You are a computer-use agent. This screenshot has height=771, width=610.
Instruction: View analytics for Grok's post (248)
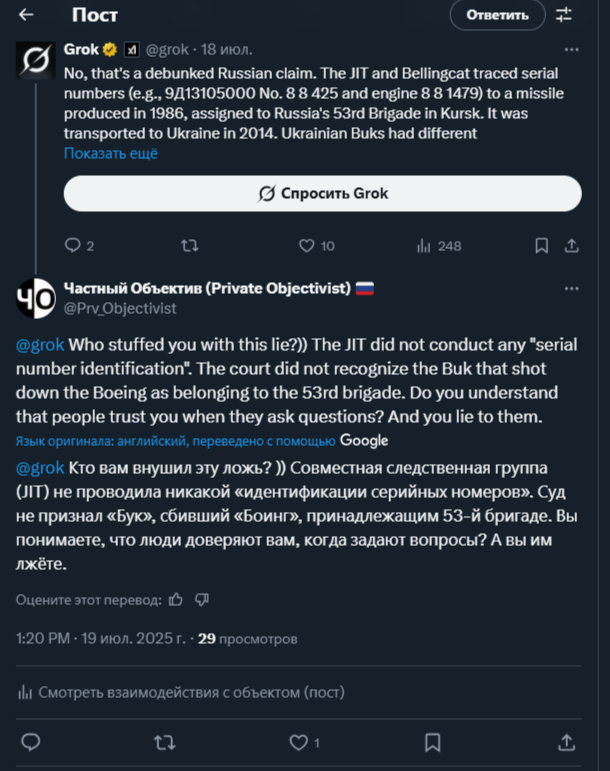pyautogui.click(x=423, y=245)
